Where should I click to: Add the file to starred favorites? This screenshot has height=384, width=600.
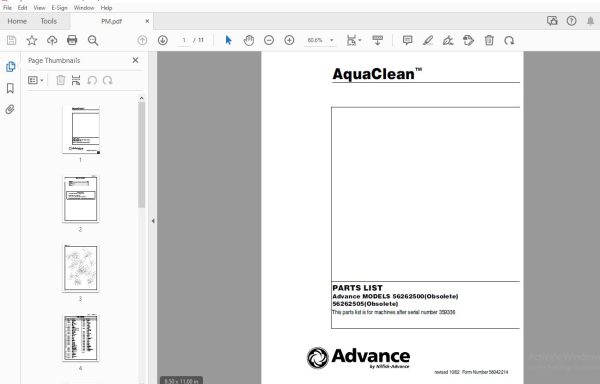(x=32, y=40)
